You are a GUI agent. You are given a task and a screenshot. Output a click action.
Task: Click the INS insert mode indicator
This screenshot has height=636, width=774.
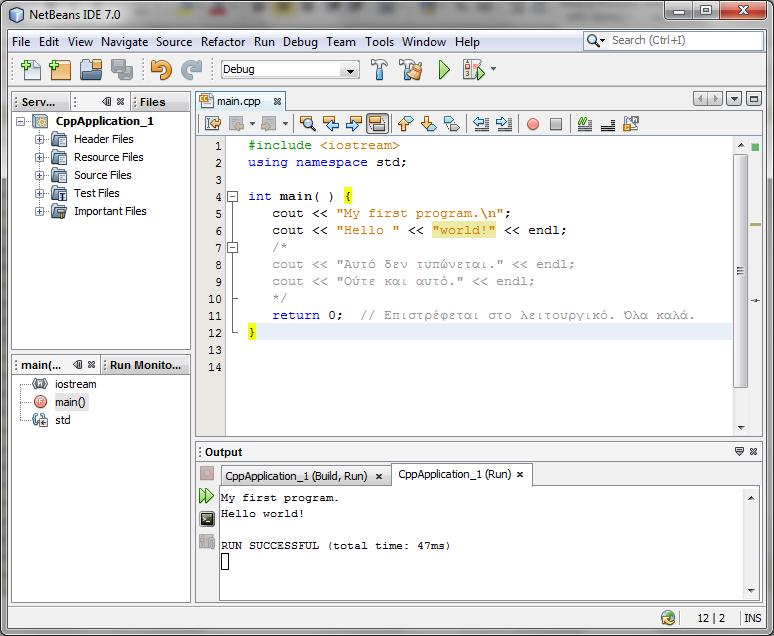[752, 618]
